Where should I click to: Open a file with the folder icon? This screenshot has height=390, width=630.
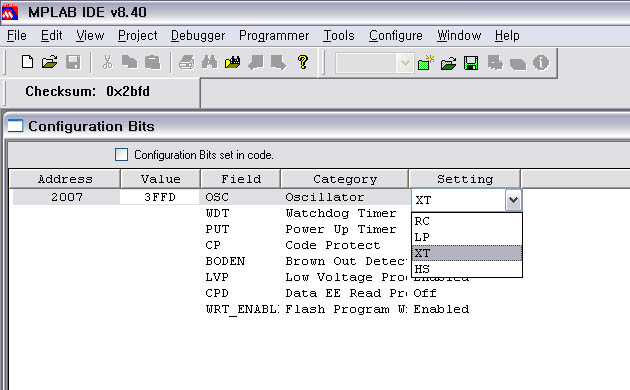(x=49, y=62)
